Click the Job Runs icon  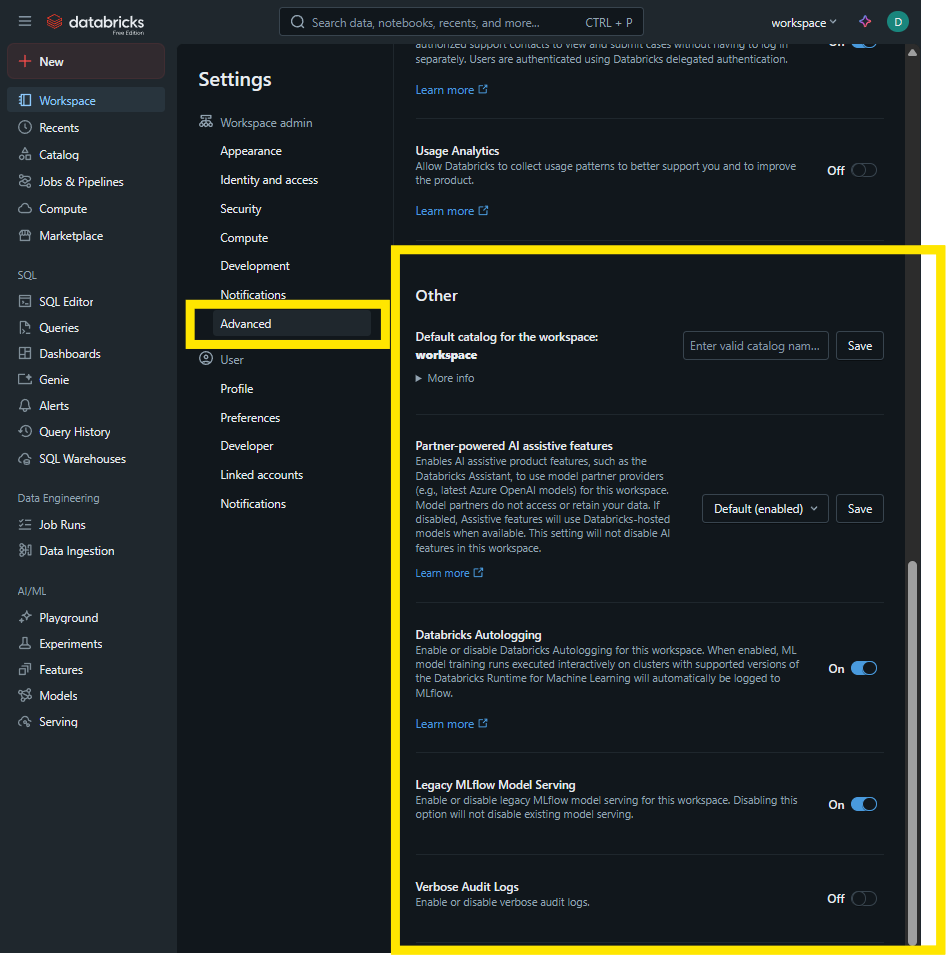coord(25,524)
